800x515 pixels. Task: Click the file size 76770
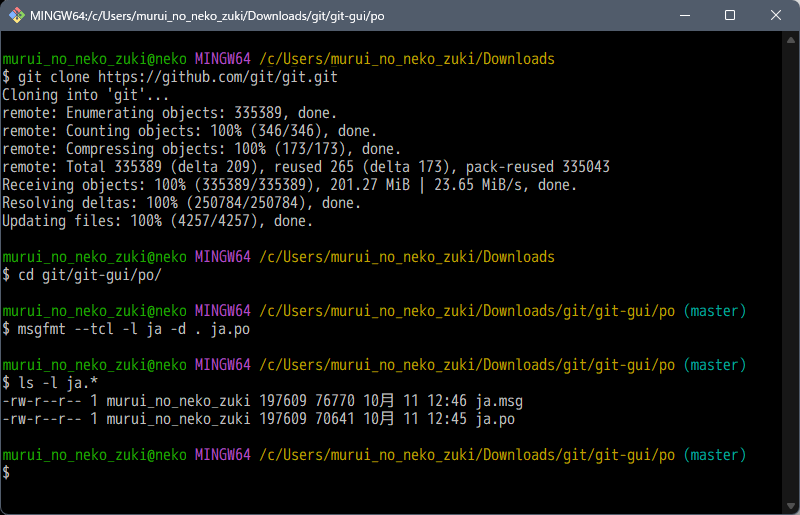click(x=335, y=401)
